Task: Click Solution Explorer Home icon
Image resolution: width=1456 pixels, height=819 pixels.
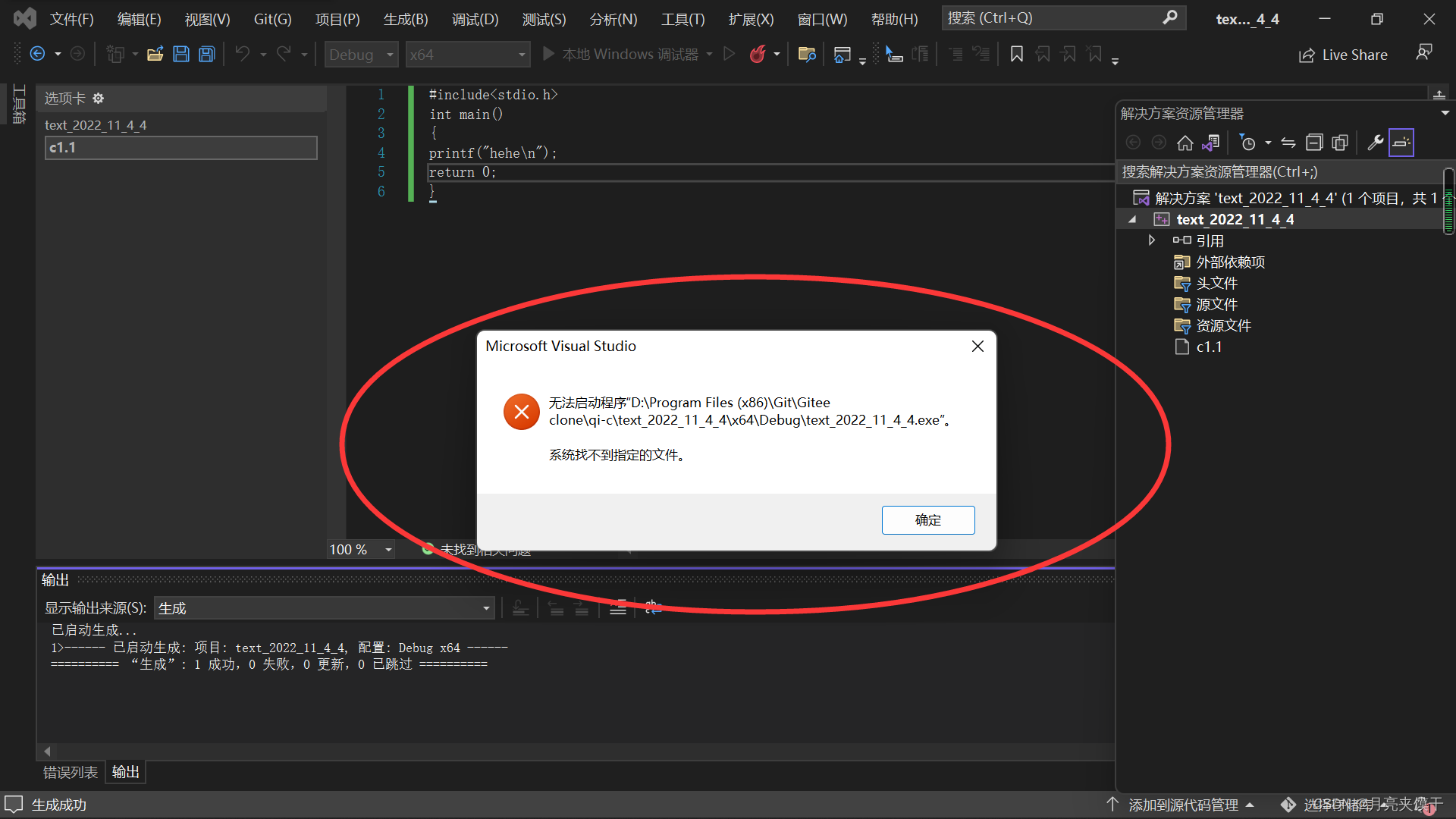Action: tap(1185, 143)
